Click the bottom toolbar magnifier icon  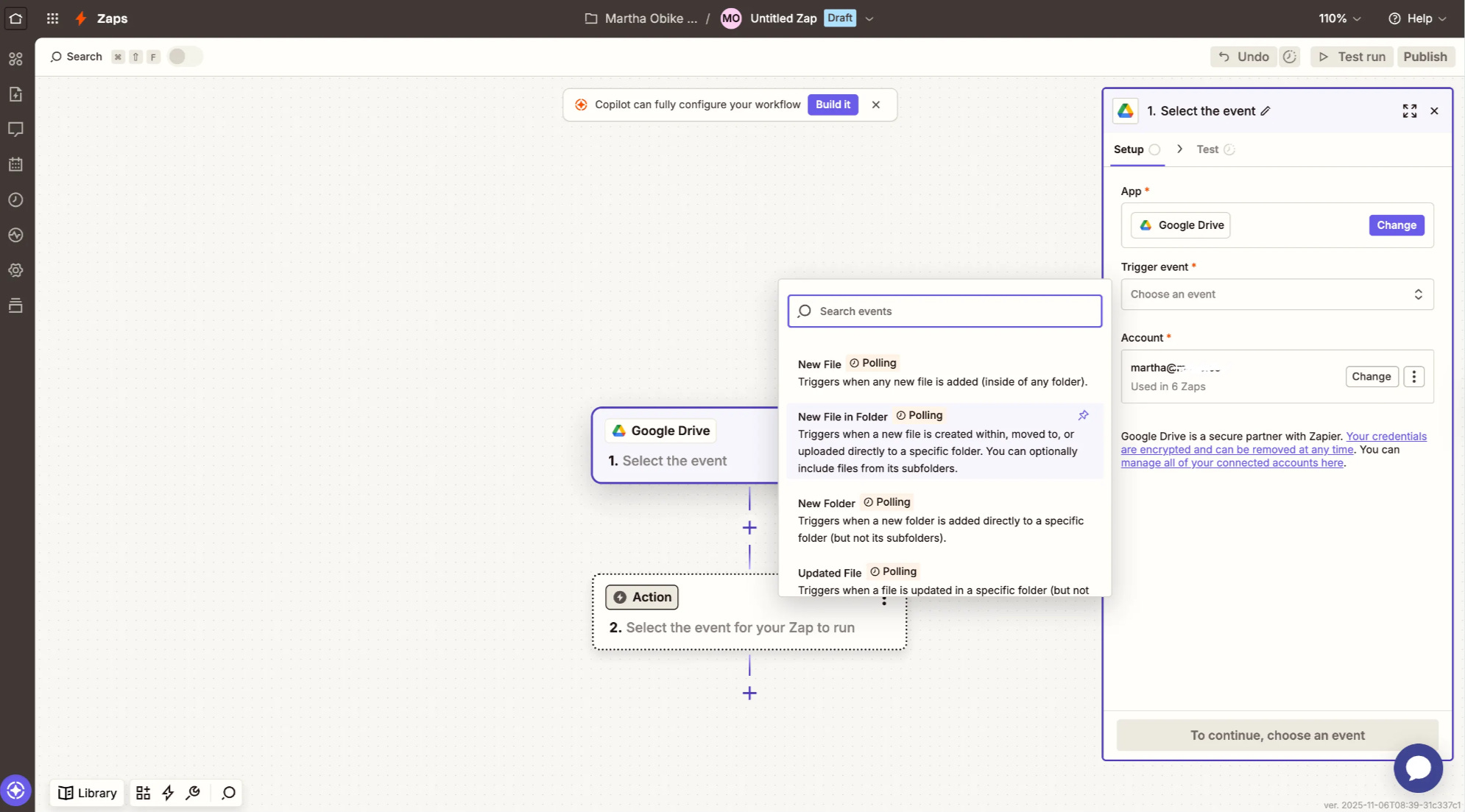228,793
